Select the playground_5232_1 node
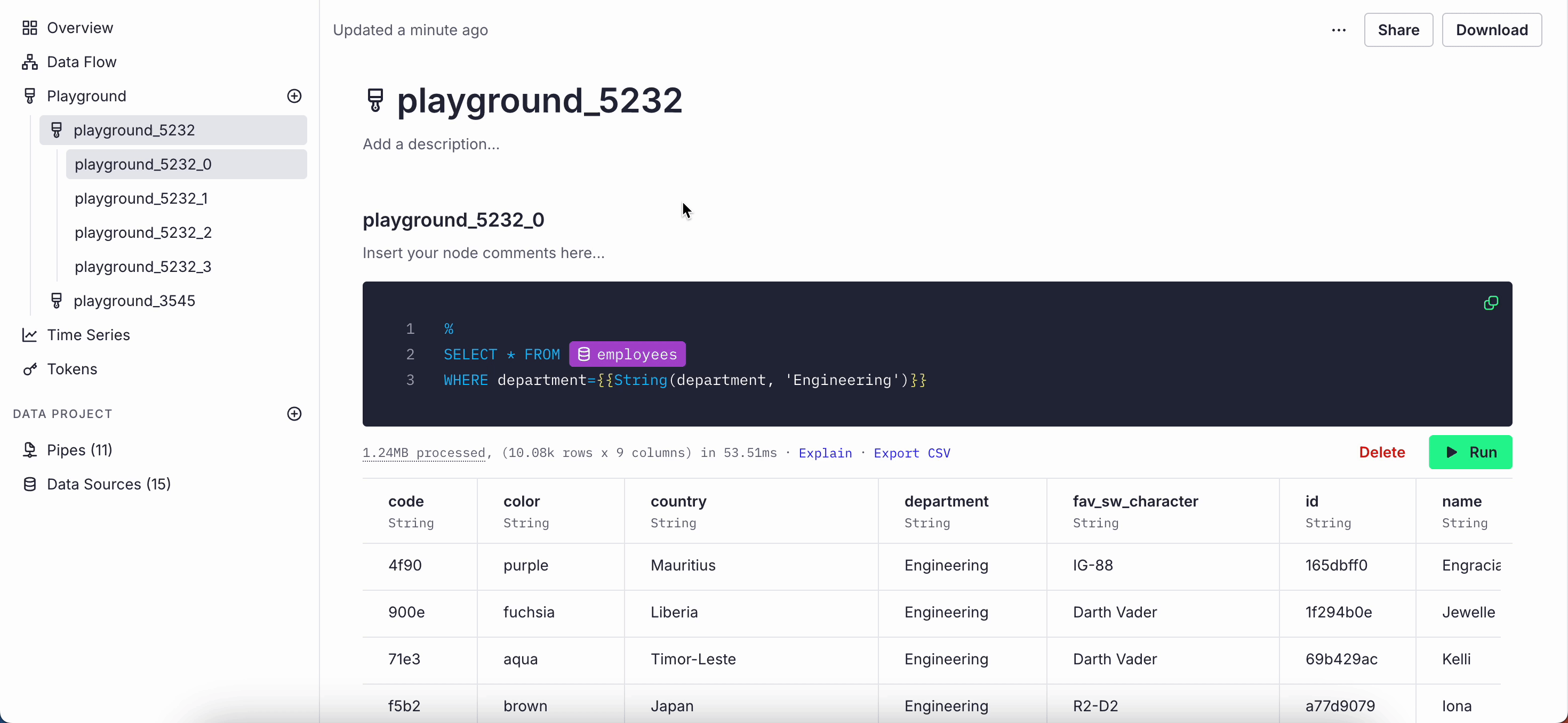1568x723 pixels. [141, 198]
